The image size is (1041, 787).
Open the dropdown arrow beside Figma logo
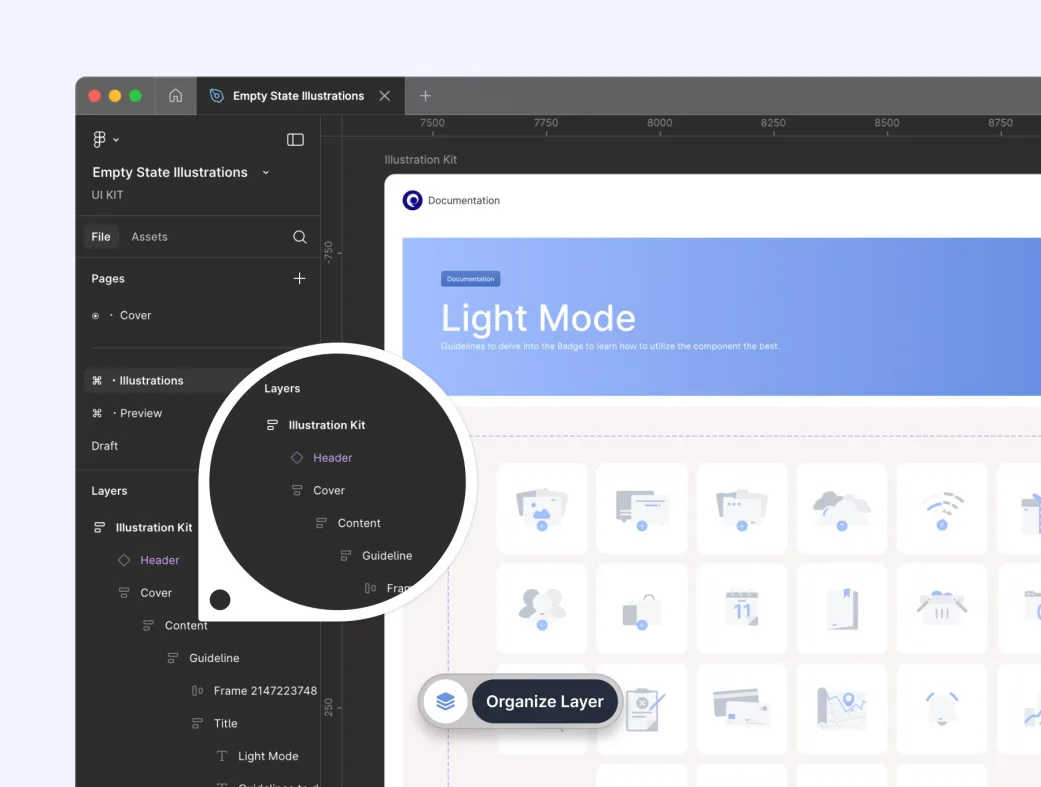(116, 140)
